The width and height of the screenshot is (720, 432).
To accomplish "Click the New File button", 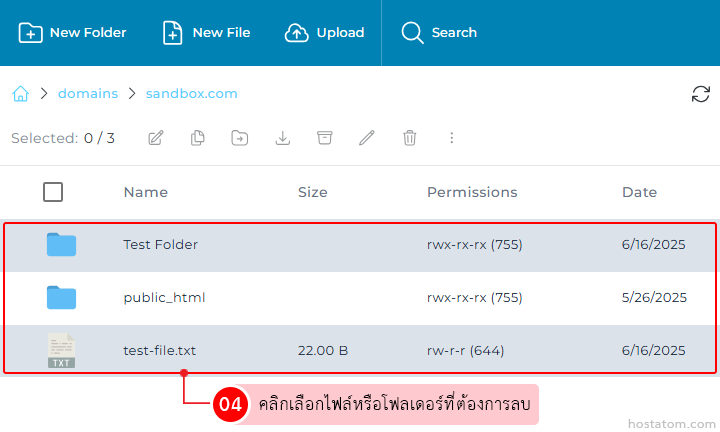I will 207,33.
